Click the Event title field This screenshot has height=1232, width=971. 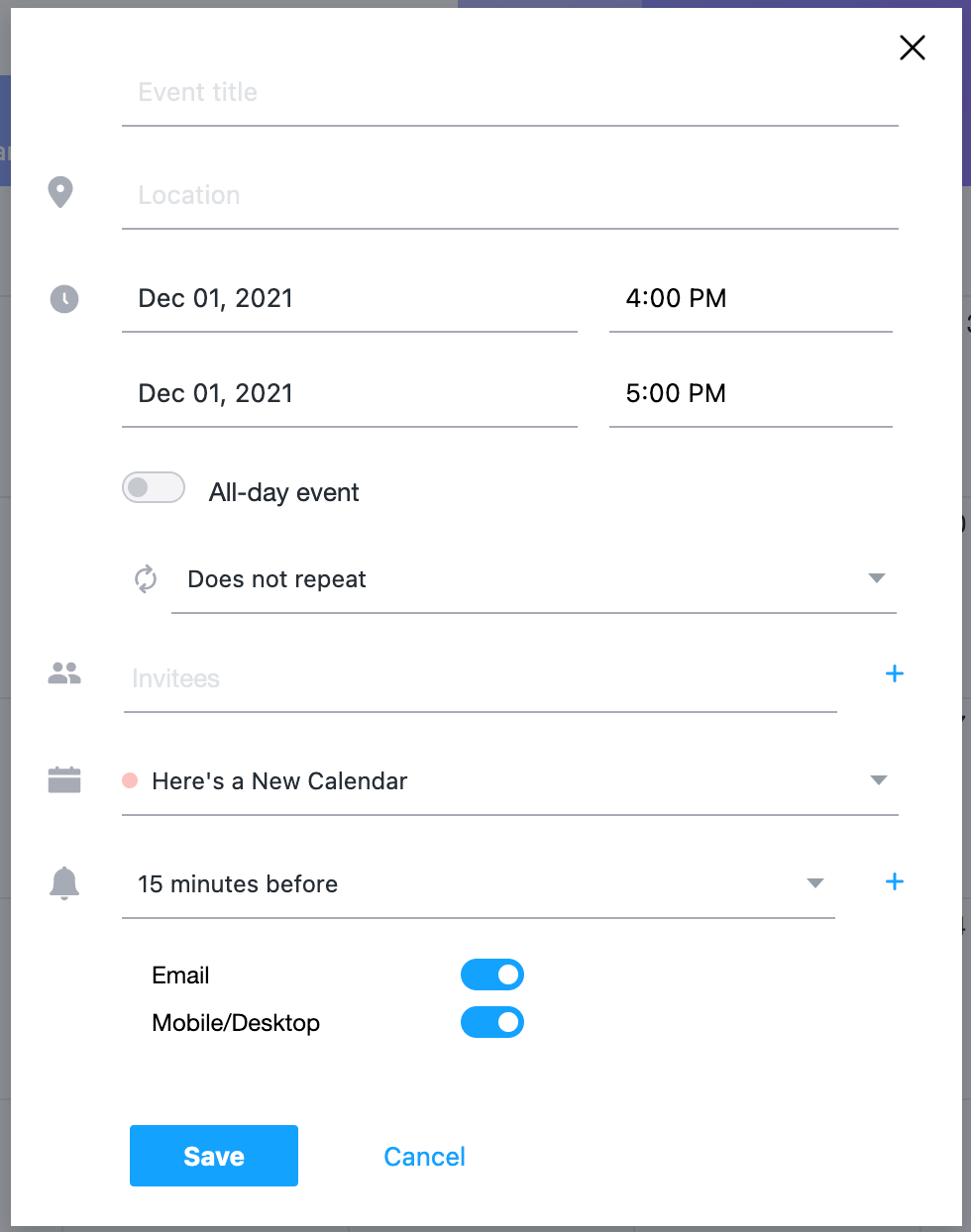[x=509, y=93]
